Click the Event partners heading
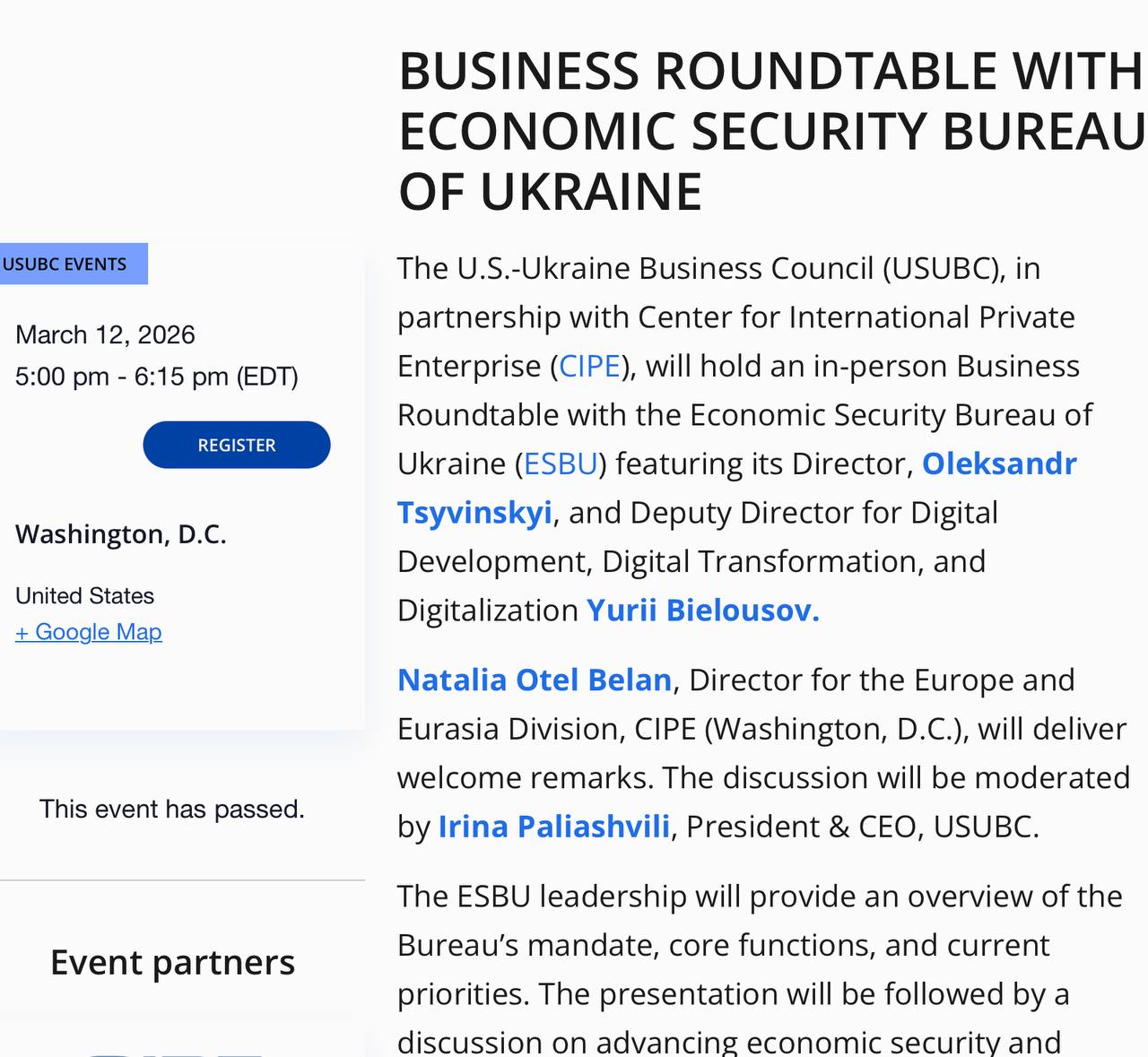Viewport: 1148px width, 1057px height. 171,962
